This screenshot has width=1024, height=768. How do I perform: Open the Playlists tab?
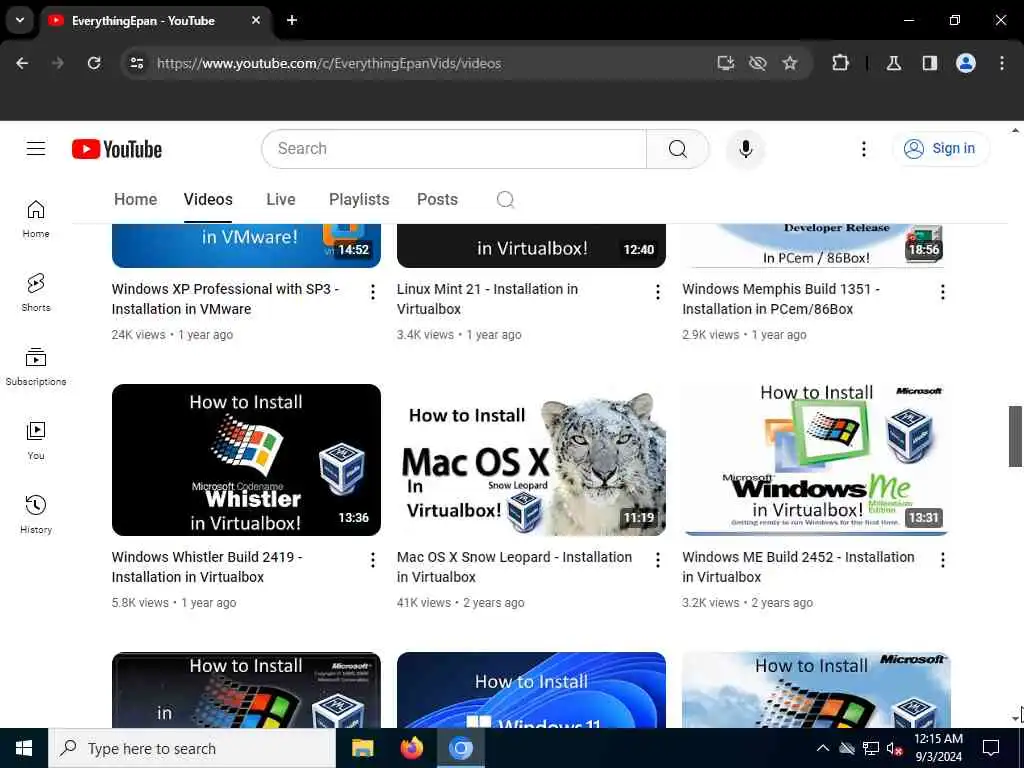coord(359,199)
